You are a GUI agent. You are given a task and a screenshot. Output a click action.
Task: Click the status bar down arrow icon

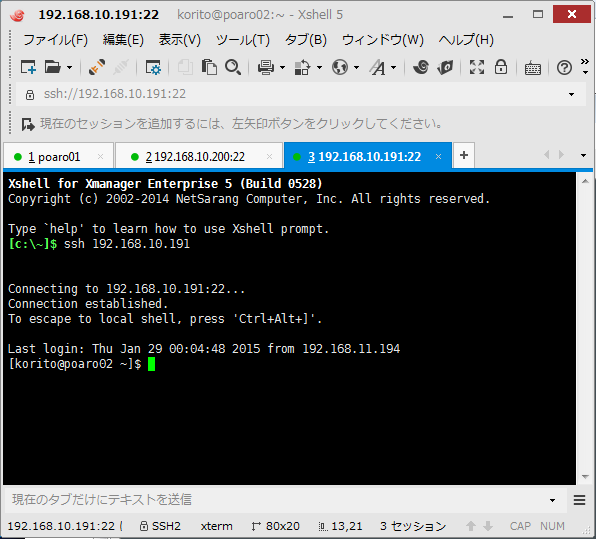pyautogui.click(x=488, y=526)
